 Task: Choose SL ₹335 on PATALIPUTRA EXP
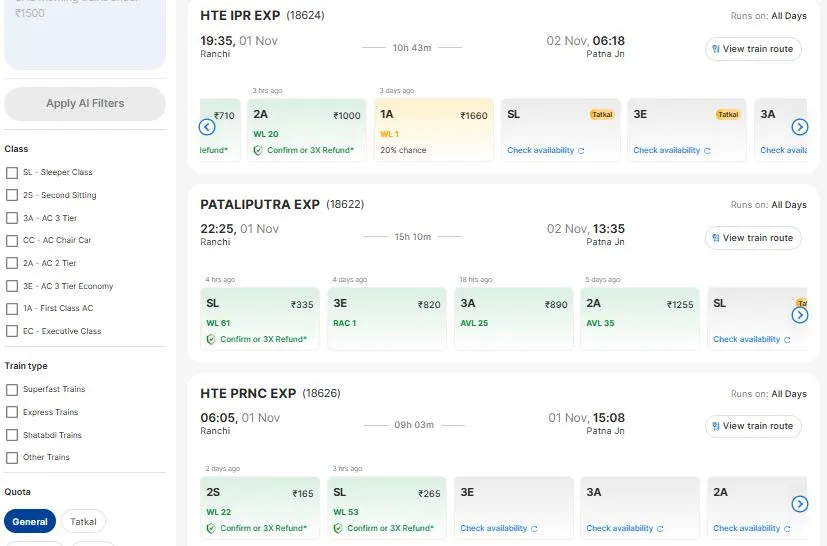click(259, 319)
